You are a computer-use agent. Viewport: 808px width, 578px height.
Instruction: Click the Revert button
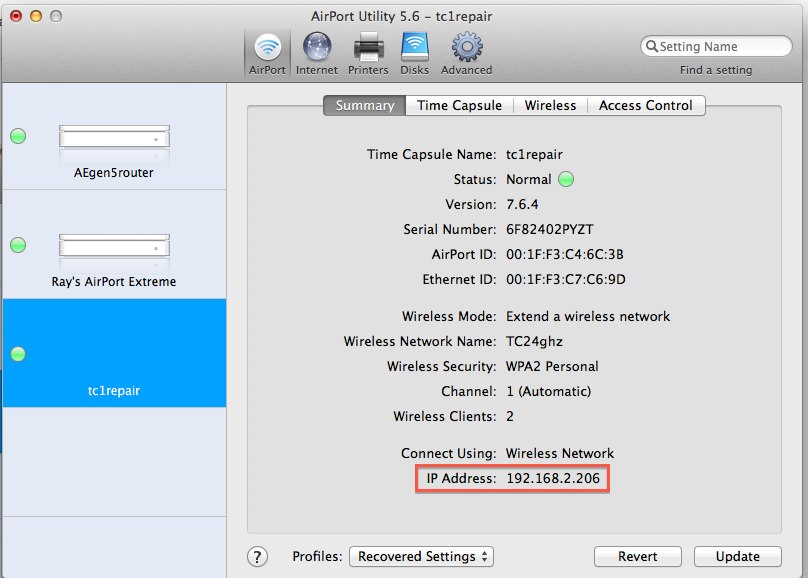point(637,556)
